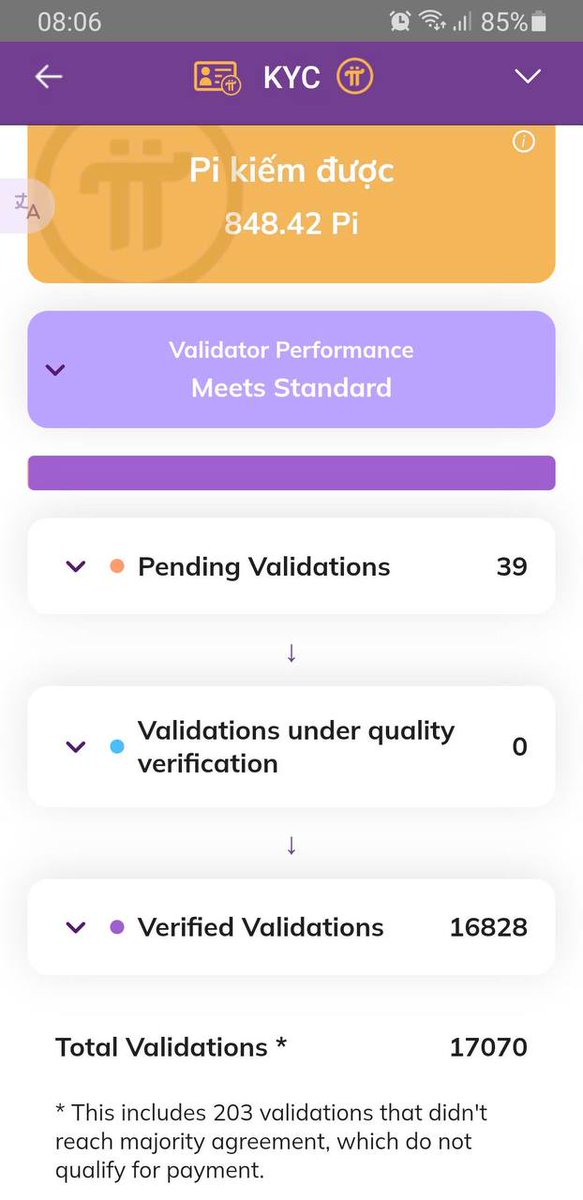Open the header dropdown chevron
This screenshot has width=583, height=1200.
[527, 77]
